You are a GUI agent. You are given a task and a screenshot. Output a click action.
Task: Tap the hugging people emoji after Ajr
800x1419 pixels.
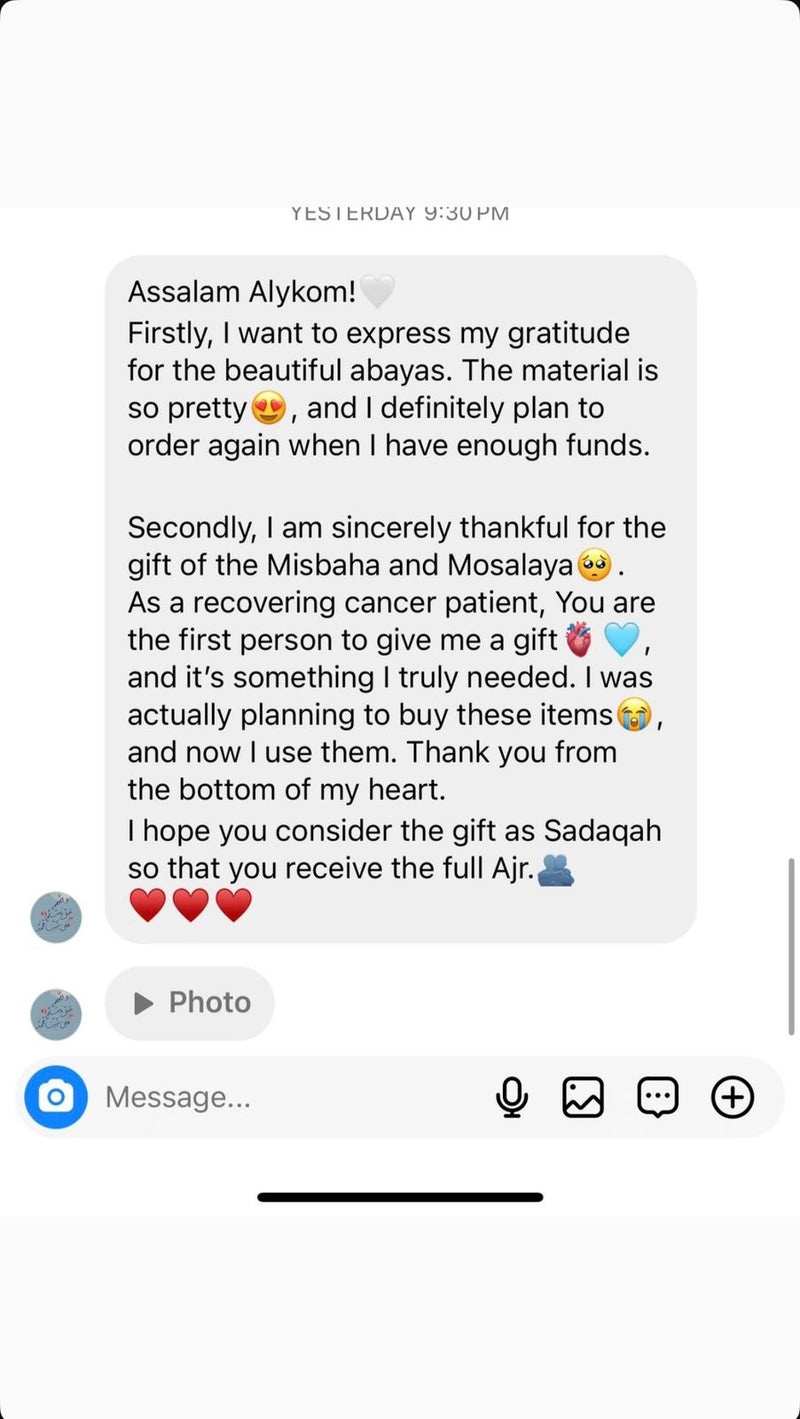click(x=556, y=868)
